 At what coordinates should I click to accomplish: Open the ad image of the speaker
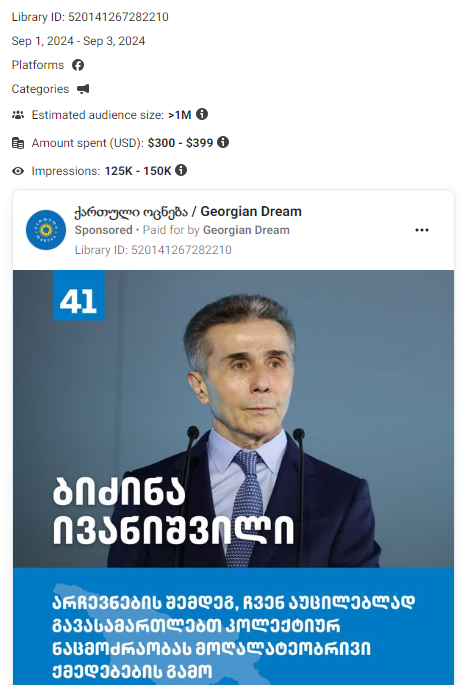point(233,419)
